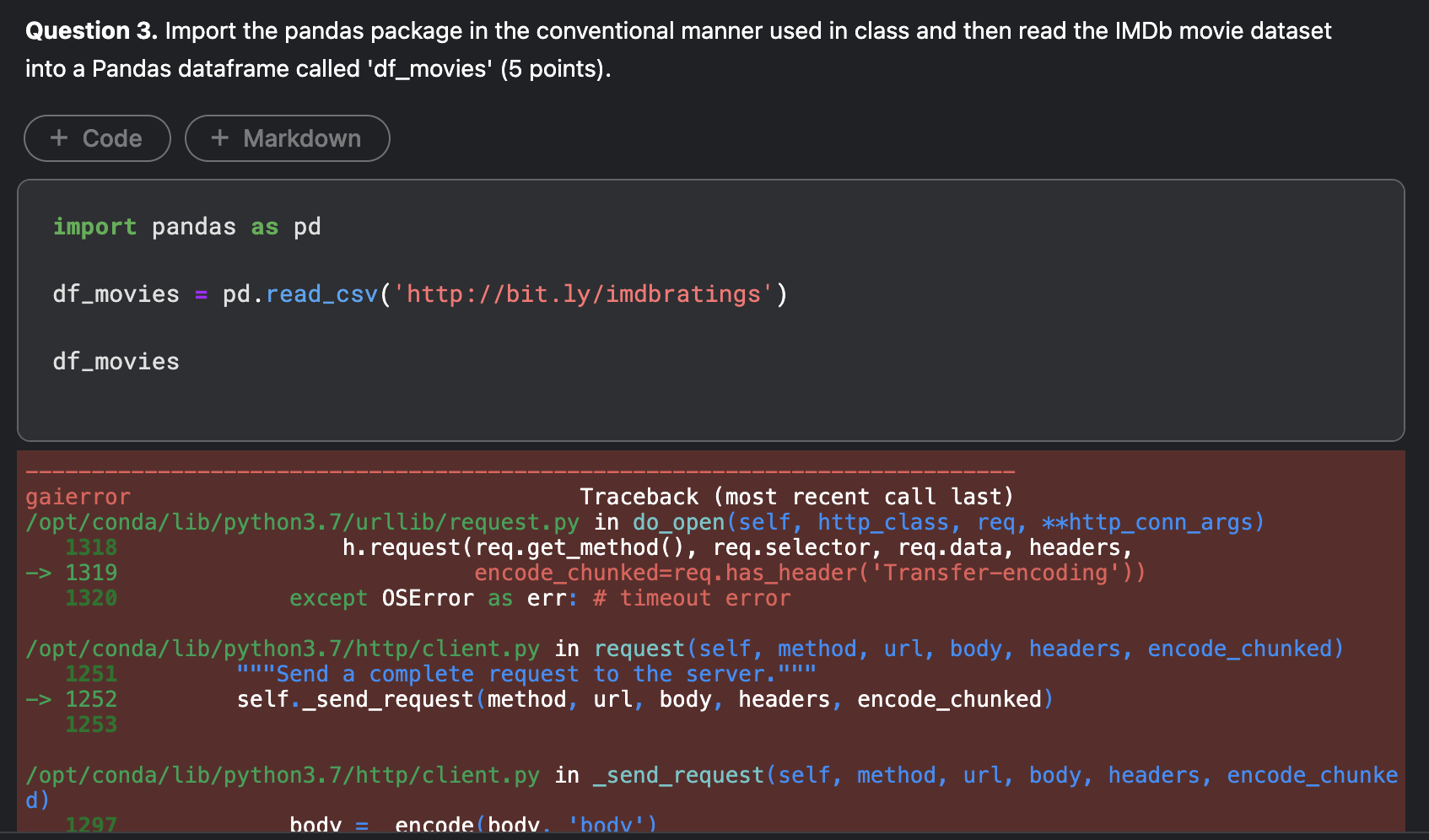
Task: Click the arrow marker at line 1319
Action: pos(38,573)
